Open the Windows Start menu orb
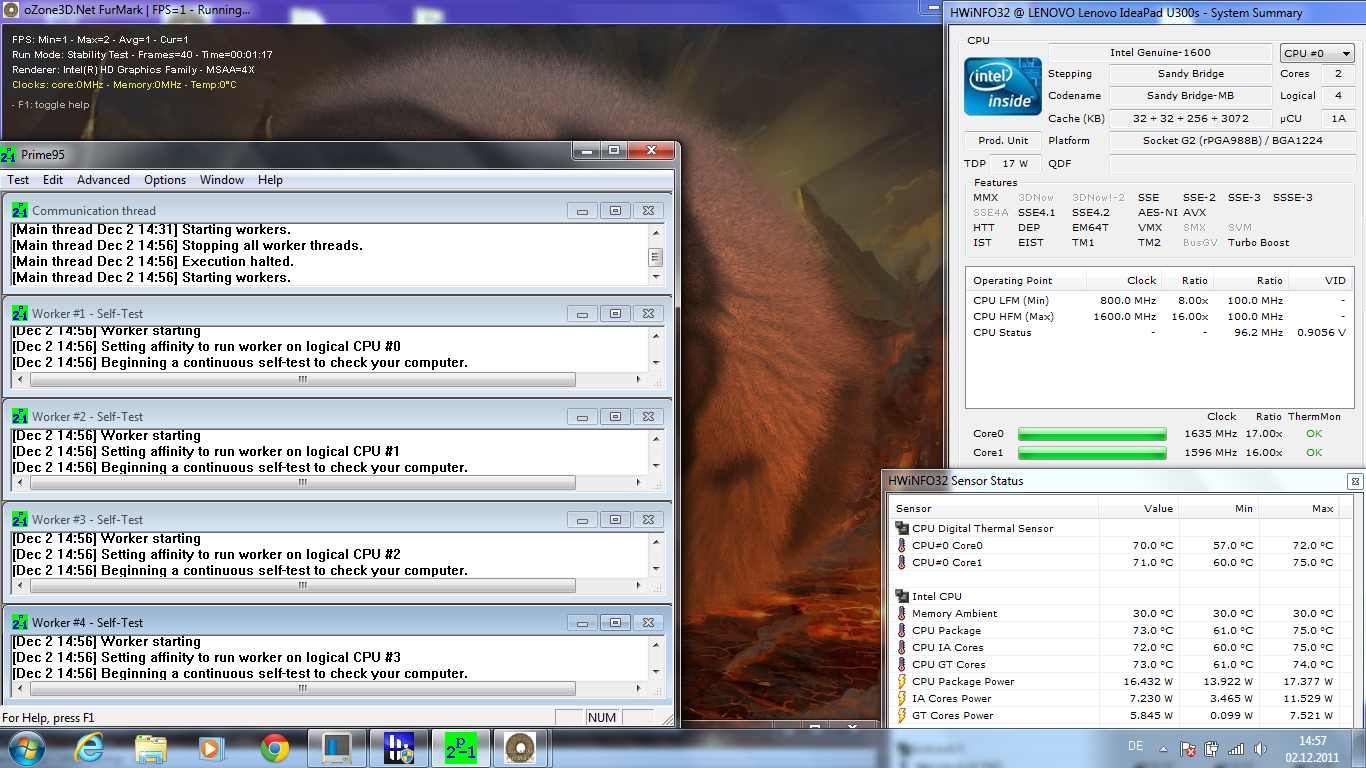Viewport: 1366px width, 768px height. (x=26, y=748)
